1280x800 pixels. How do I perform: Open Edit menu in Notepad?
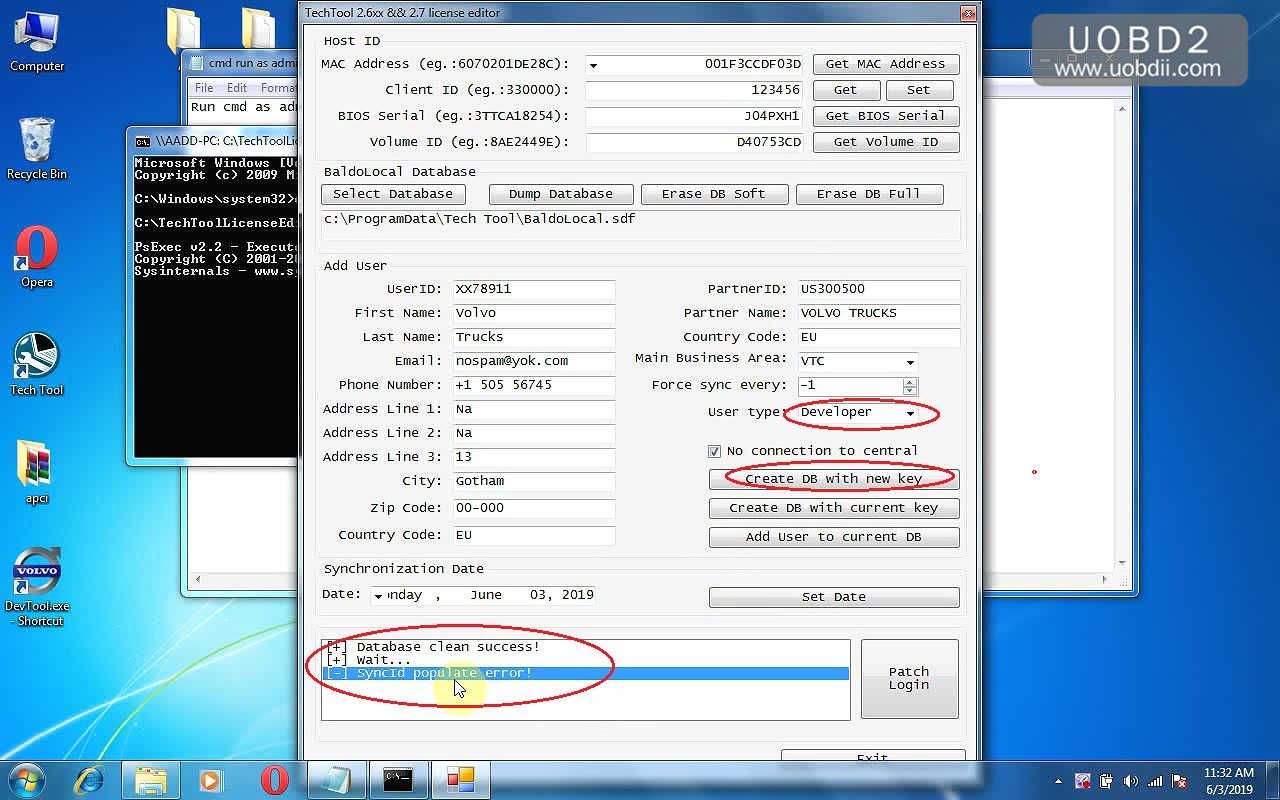[237, 88]
